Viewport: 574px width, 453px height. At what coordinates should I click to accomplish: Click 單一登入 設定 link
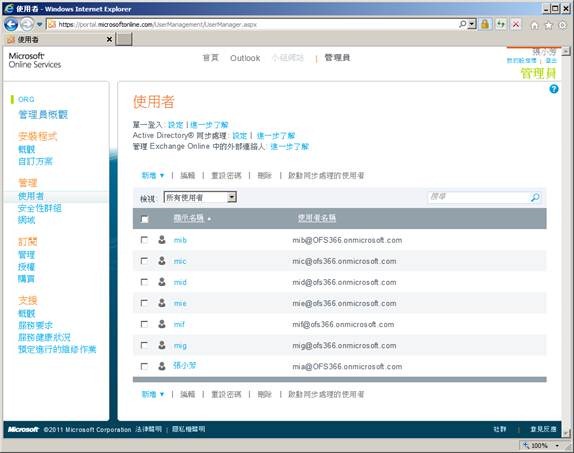[175, 125]
